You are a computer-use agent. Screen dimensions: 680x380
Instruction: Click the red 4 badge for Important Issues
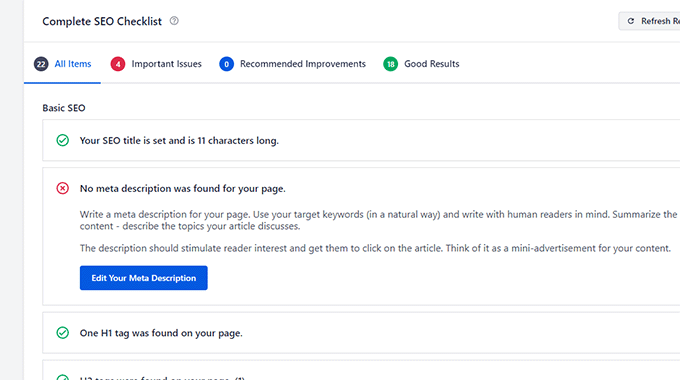point(118,64)
